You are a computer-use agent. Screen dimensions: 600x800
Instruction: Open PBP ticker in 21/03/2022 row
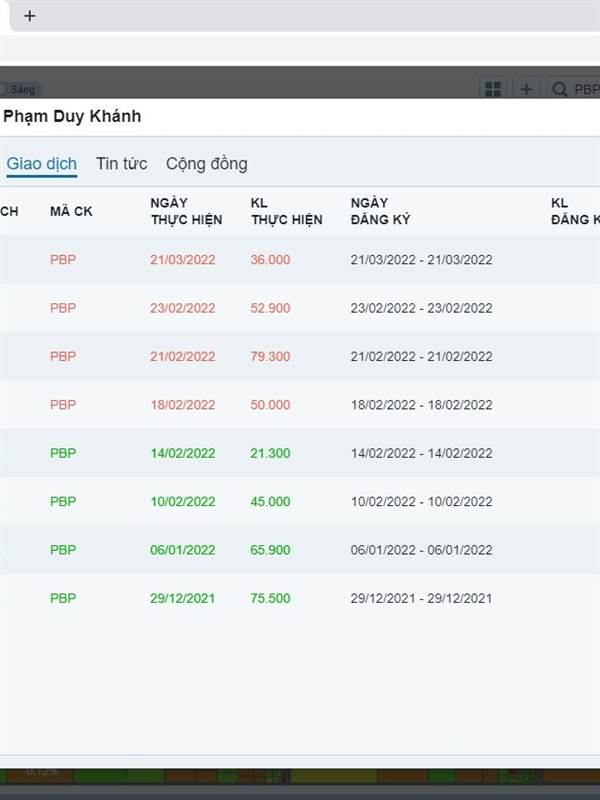[x=63, y=260]
